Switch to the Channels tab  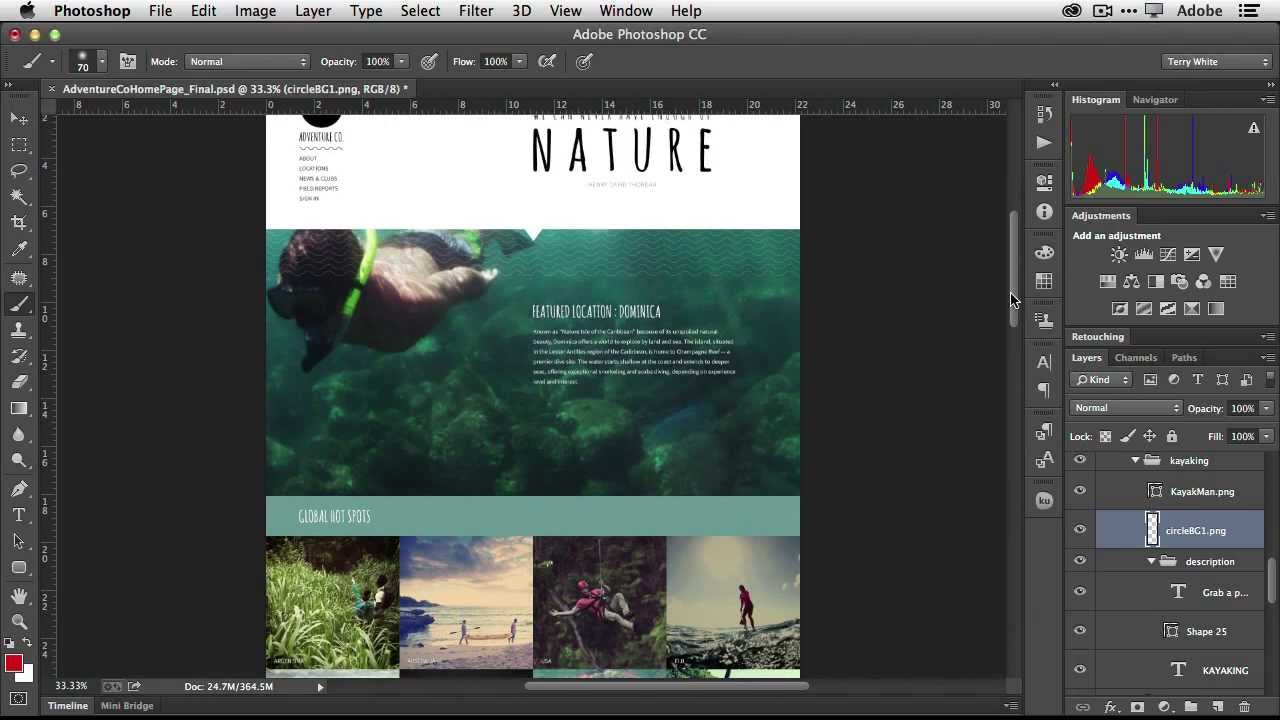pyautogui.click(x=1135, y=358)
